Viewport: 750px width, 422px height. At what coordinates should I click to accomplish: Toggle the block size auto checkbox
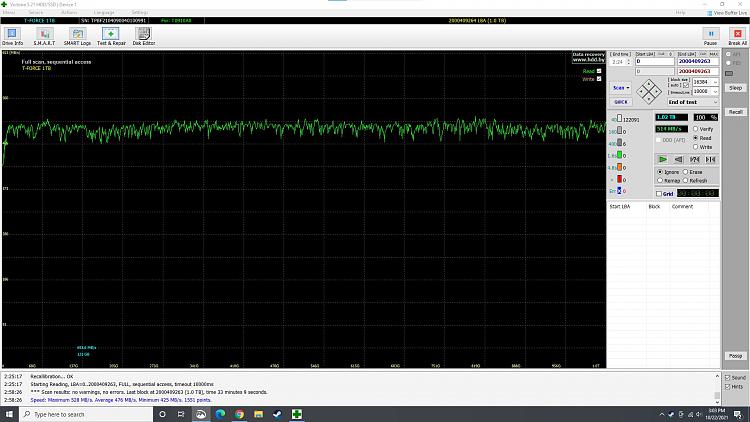pos(686,85)
